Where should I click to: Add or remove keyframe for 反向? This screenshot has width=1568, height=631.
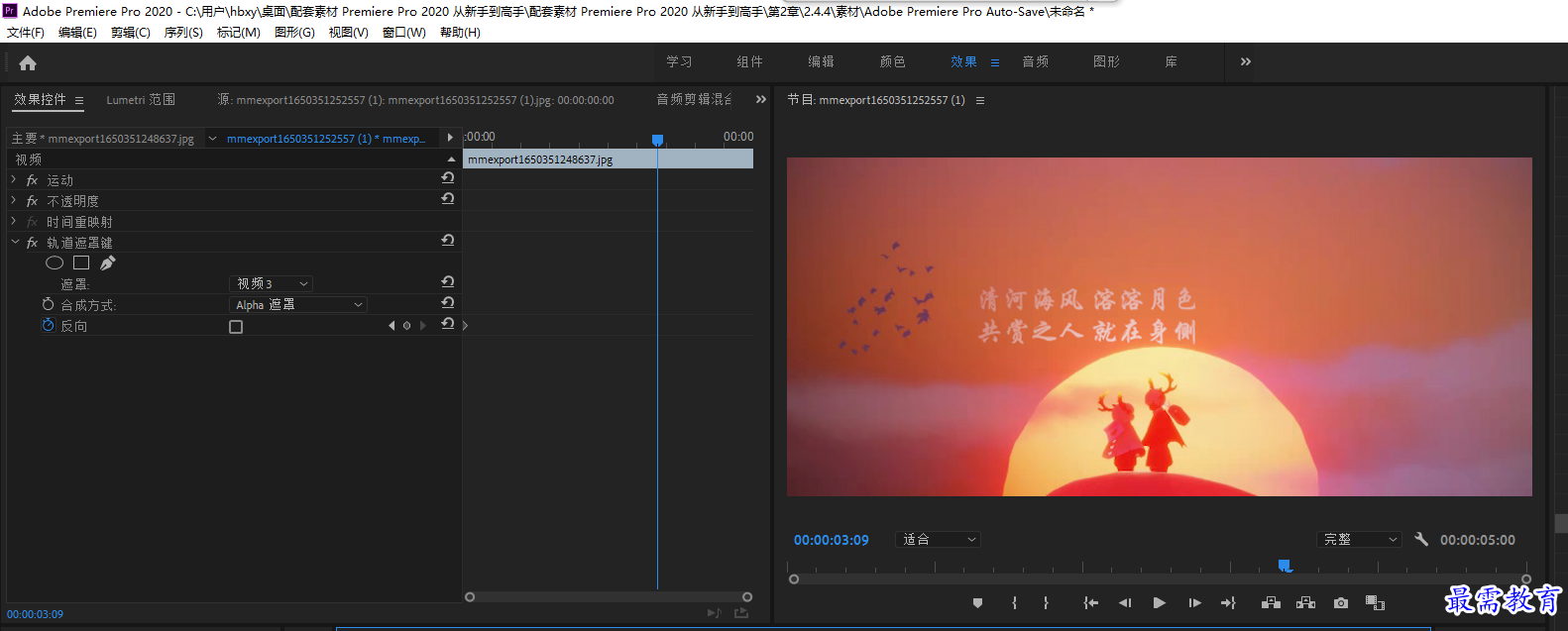coord(406,325)
